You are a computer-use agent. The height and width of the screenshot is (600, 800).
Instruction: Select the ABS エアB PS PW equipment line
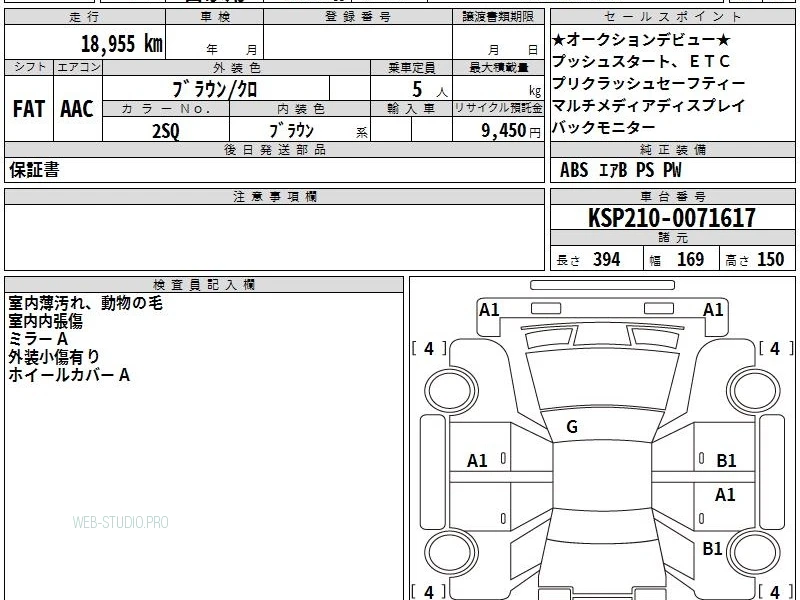tap(620, 170)
